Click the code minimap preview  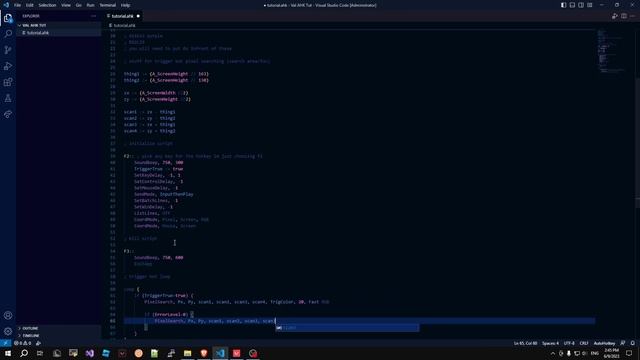(x=612, y=51)
